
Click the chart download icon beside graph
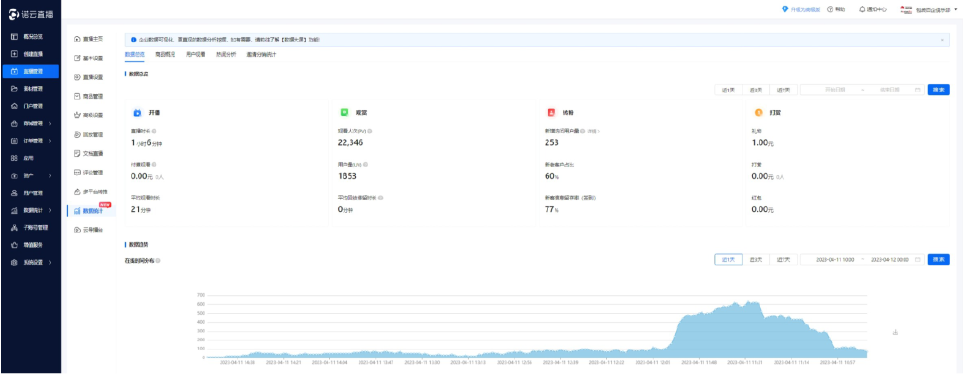[895, 332]
